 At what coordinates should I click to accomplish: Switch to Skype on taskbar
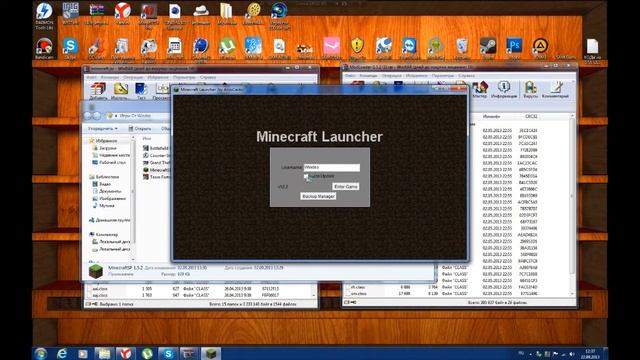(168, 353)
